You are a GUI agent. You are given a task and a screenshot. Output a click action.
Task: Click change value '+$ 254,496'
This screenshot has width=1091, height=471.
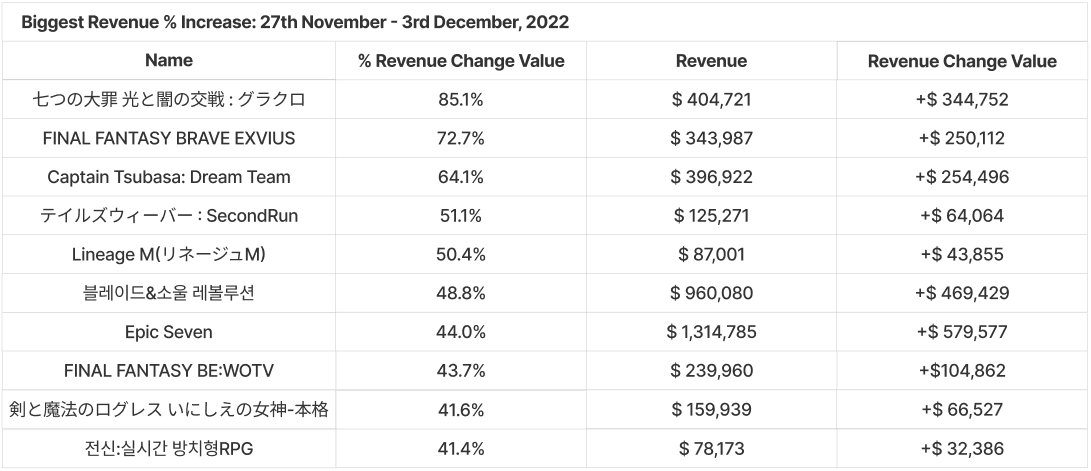pos(962,177)
